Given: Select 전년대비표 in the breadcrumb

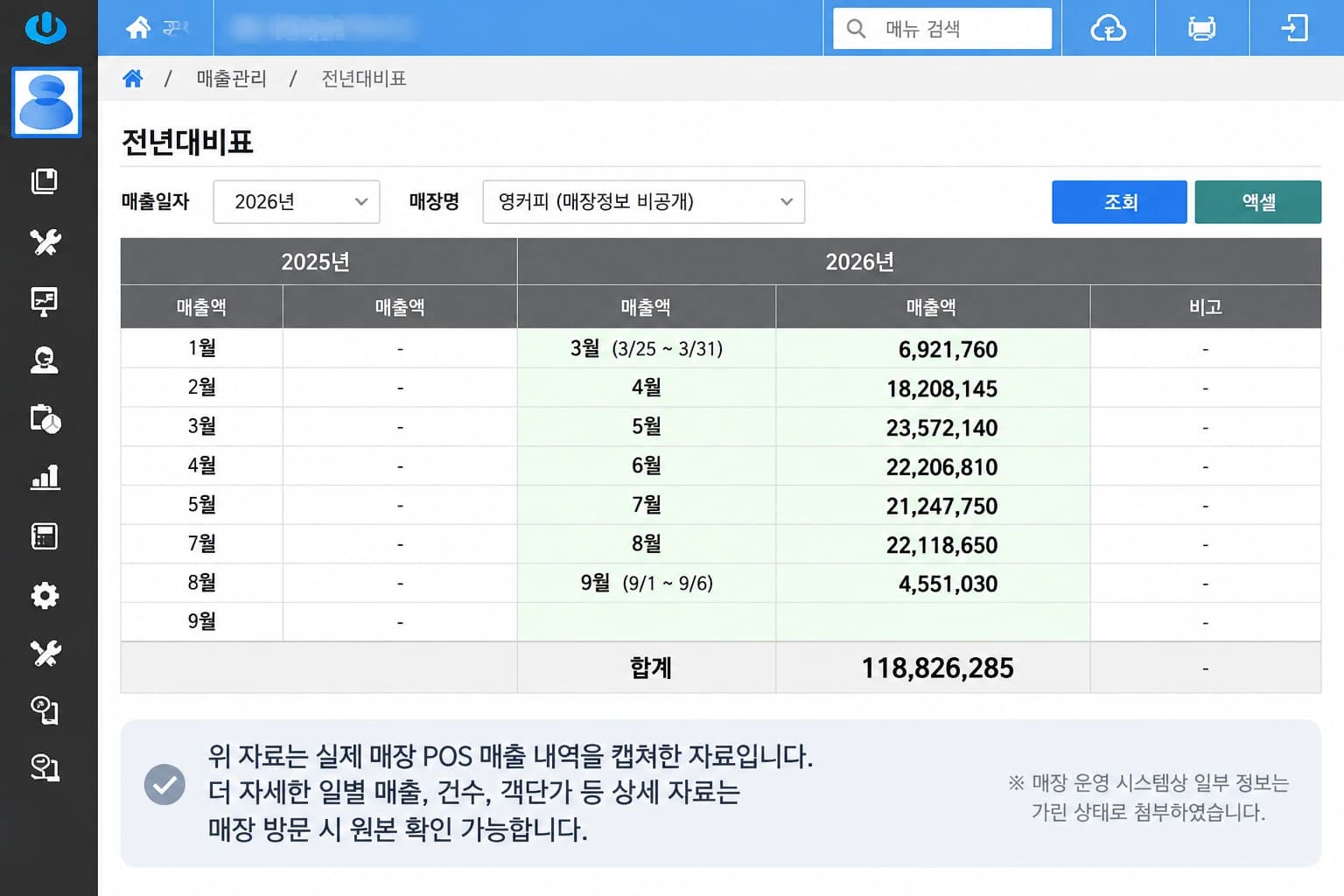Looking at the screenshot, I should tap(364, 79).
